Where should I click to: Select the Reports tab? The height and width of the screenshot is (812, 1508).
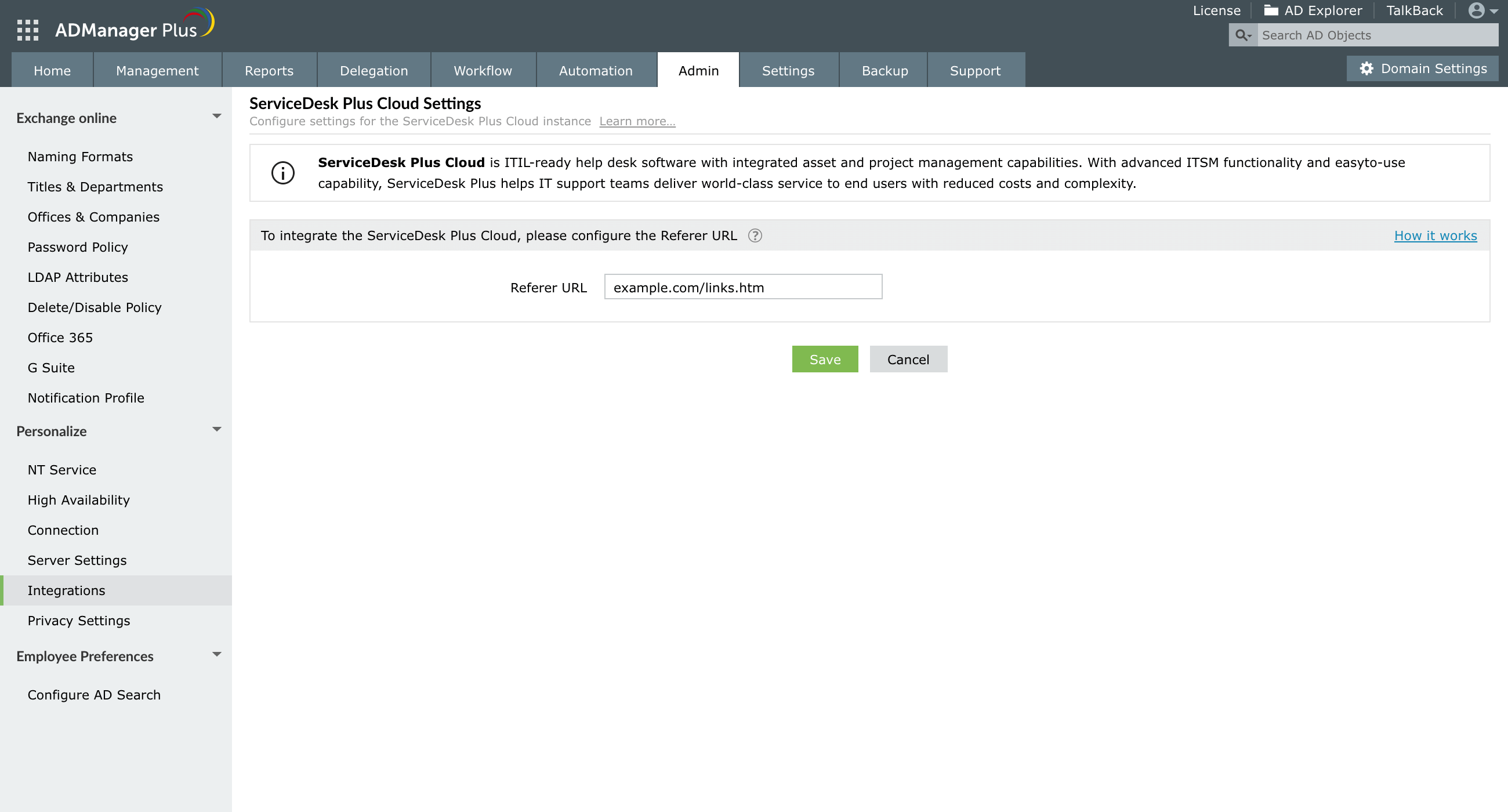coord(268,70)
